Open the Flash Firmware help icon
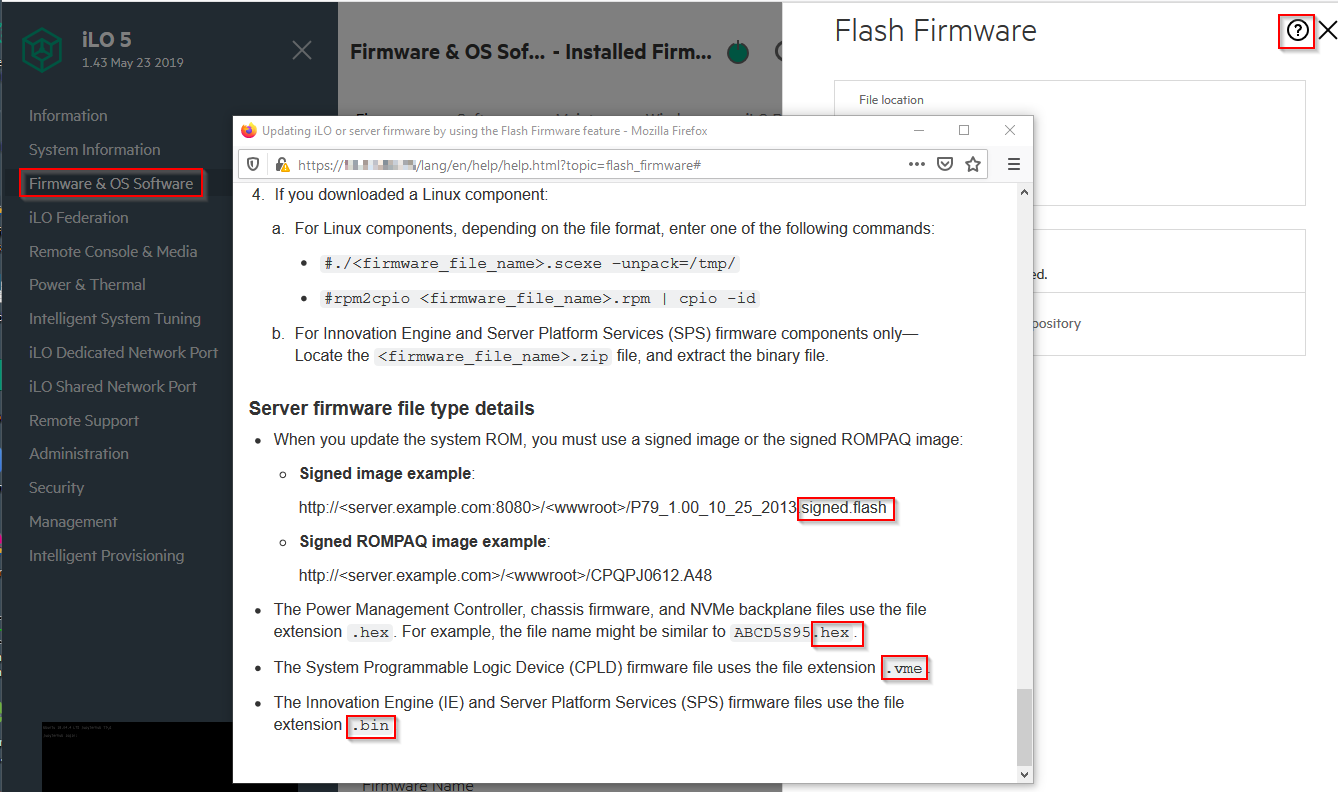This screenshot has width=1338, height=792. [1297, 31]
